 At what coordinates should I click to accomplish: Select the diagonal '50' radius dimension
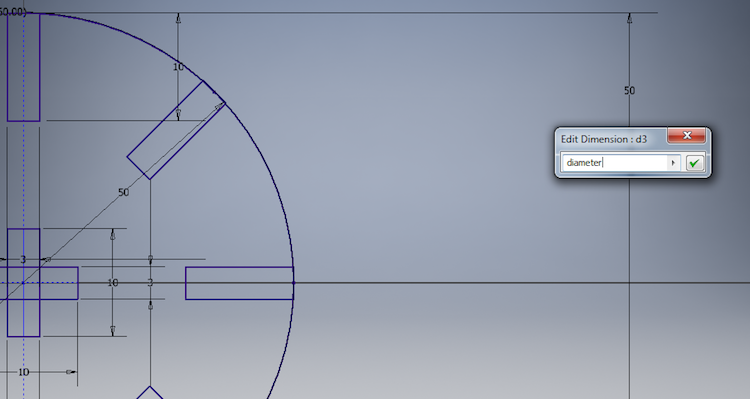[123, 192]
